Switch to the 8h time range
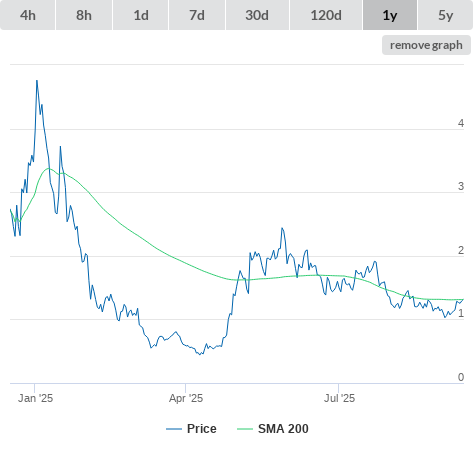 coord(84,15)
